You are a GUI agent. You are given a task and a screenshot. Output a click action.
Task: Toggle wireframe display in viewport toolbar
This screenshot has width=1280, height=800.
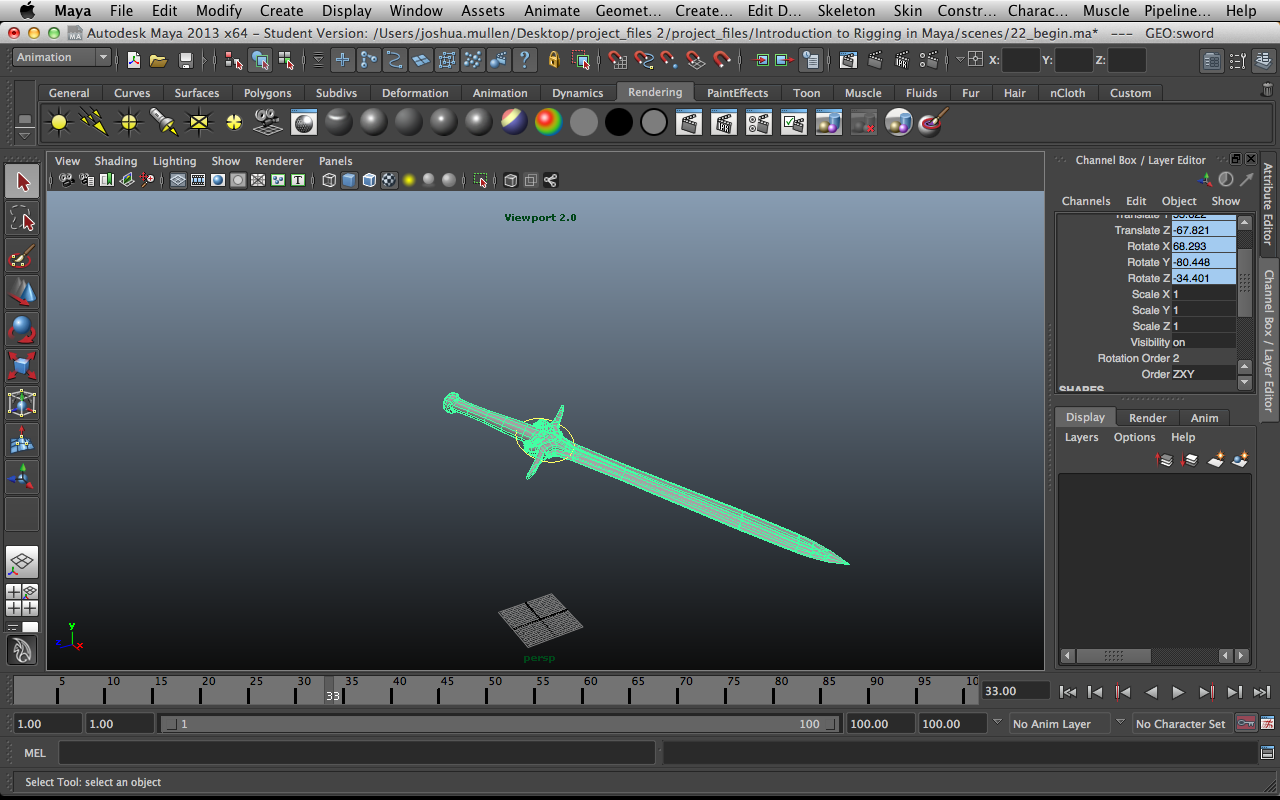[329, 180]
